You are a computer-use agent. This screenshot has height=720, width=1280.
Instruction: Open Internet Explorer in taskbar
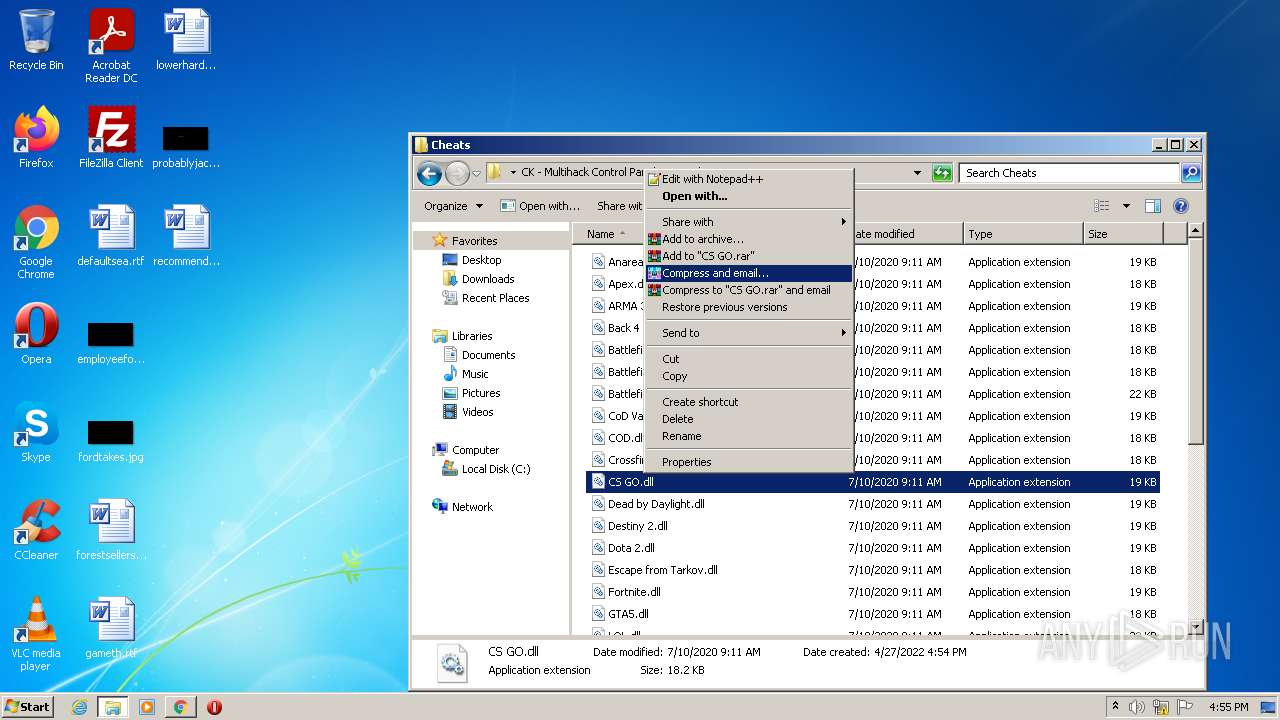click(79, 707)
